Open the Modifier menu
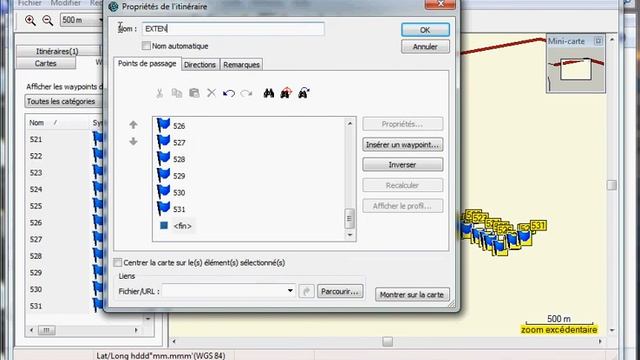640x360 pixels. click(66, 3)
